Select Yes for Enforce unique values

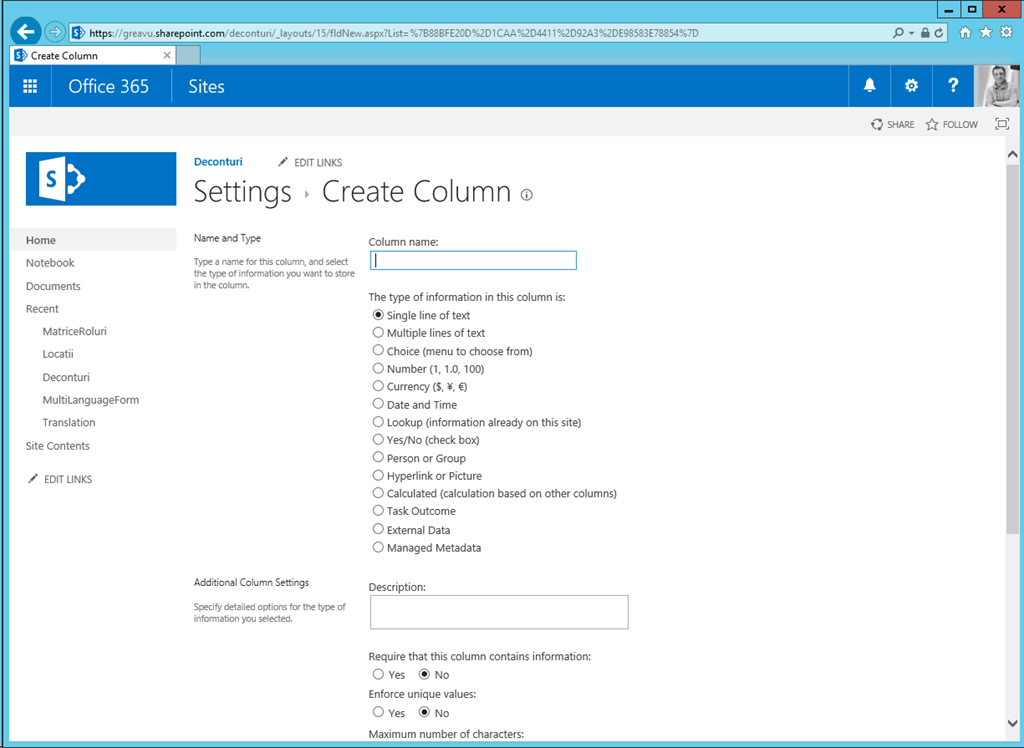[378, 713]
